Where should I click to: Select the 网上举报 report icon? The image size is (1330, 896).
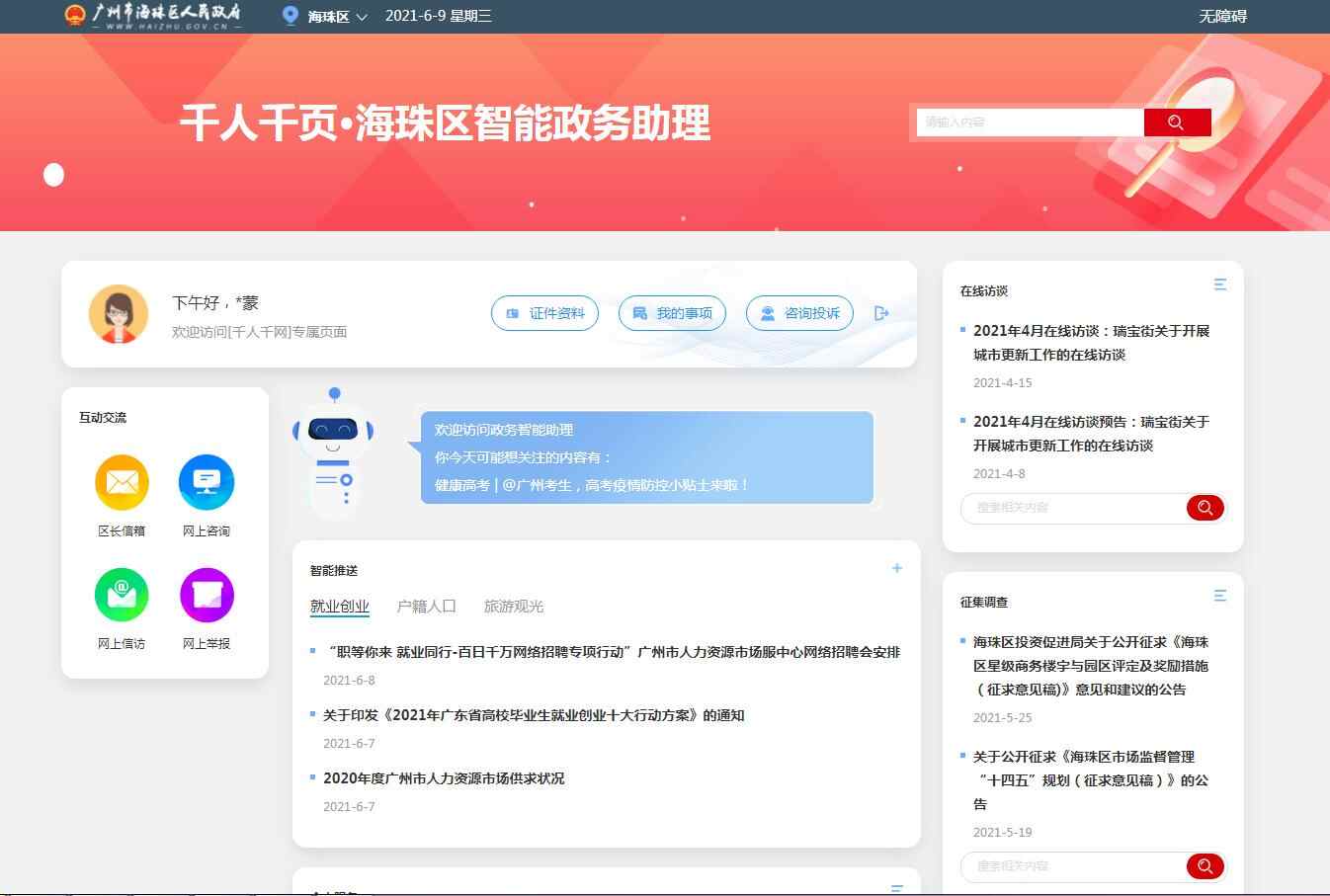coord(206,595)
